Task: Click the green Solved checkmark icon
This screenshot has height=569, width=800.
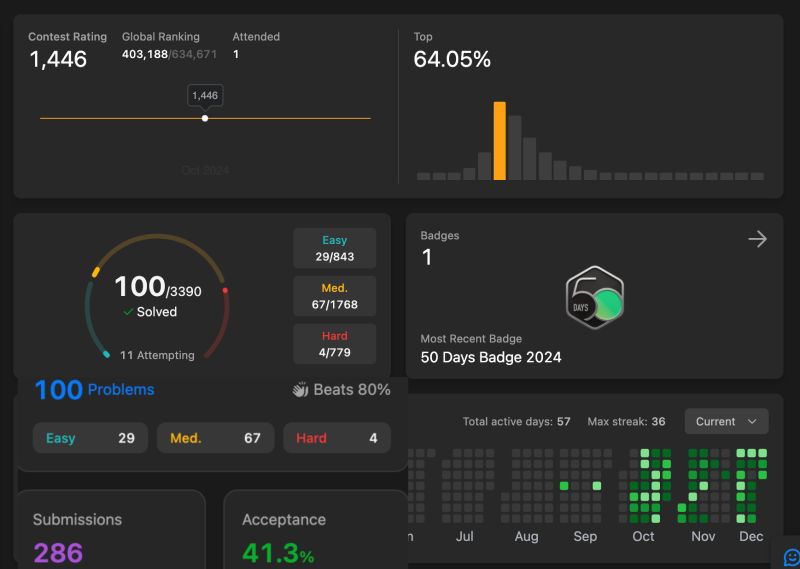Action: (128, 312)
